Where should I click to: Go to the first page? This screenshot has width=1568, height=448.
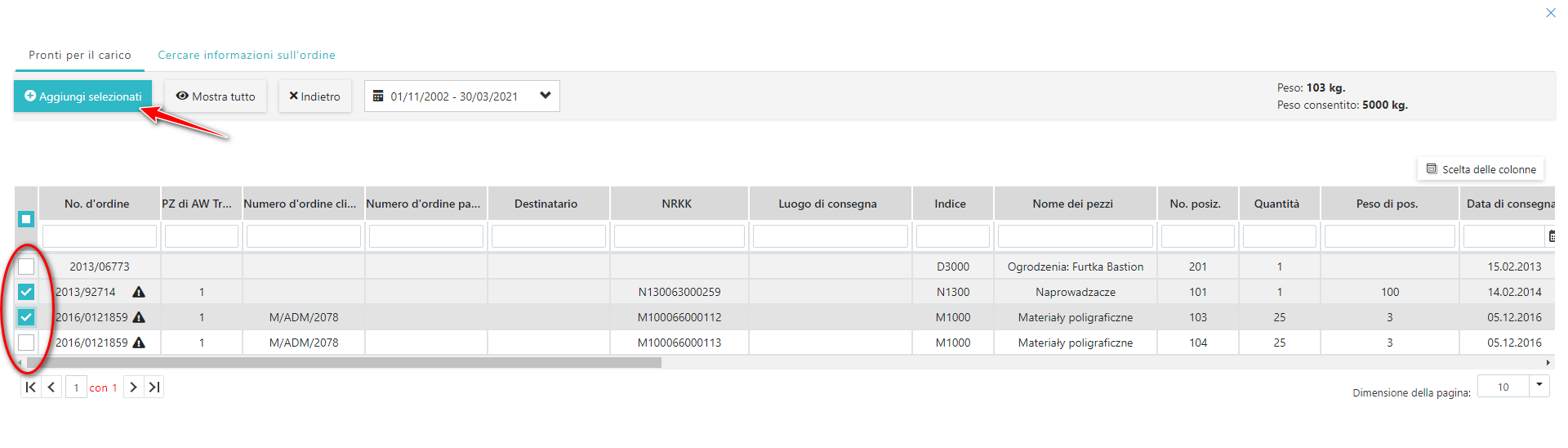coord(30,388)
